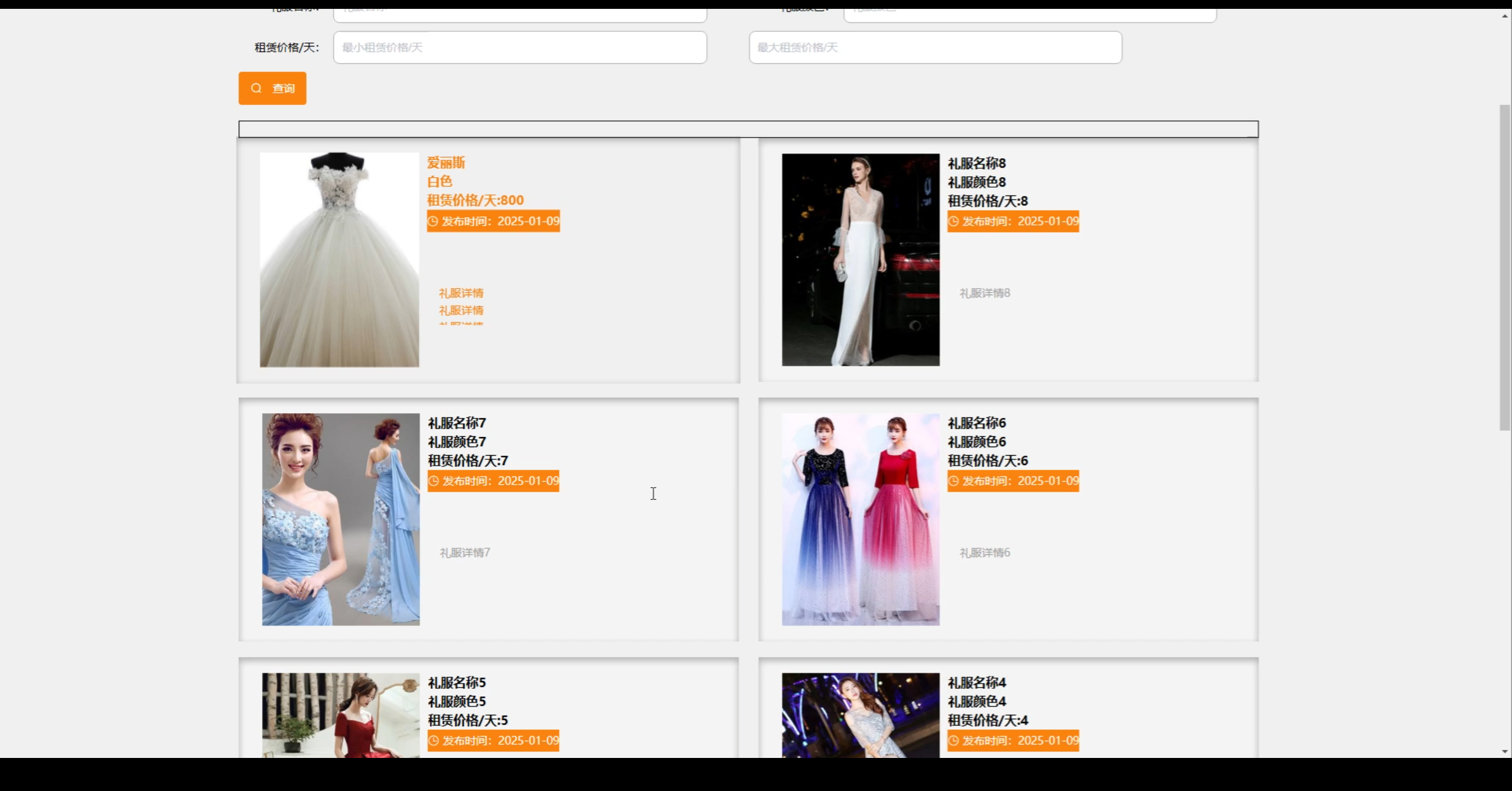
Task: Click the 礼服名称8 title text
Action: [976, 164]
